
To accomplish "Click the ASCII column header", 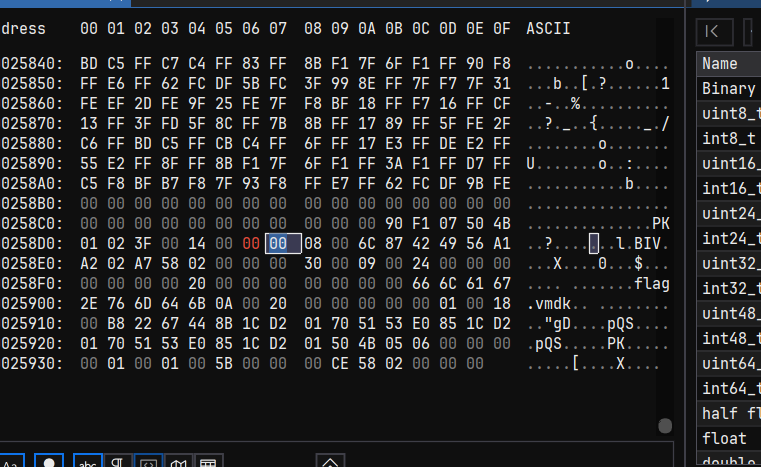I will 548,29.
